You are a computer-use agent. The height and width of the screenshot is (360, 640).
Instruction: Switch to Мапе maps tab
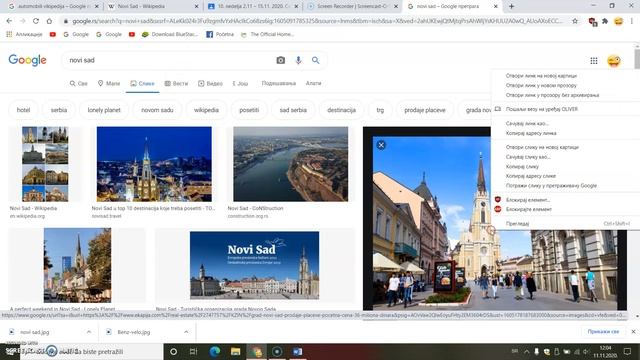click(x=109, y=83)
